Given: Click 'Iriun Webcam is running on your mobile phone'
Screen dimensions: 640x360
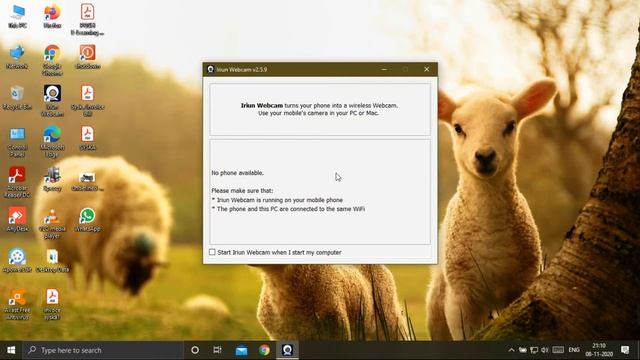Looking at the screenshot, I should click(280, 200).
